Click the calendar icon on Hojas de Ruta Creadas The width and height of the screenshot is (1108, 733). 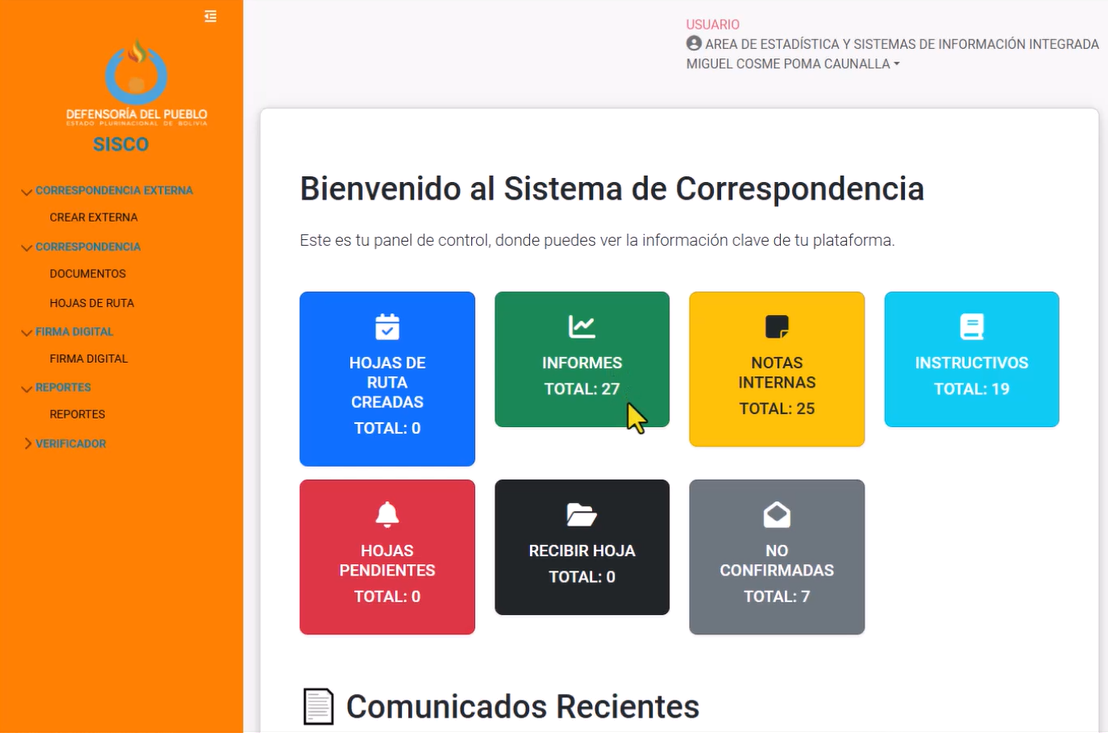point(387,327)
